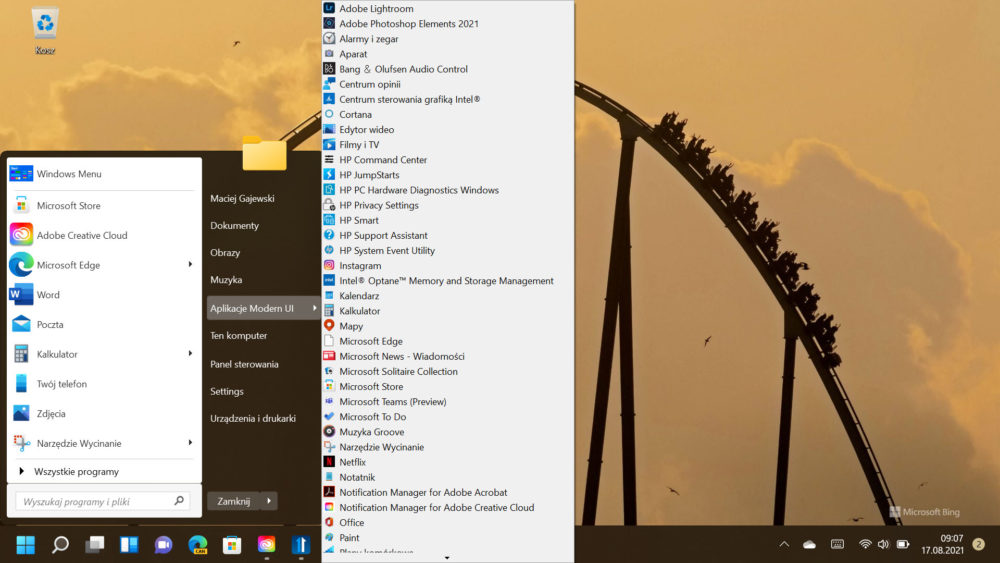
Task: Open notification badge showing 2
Action: tap(979, 544)
